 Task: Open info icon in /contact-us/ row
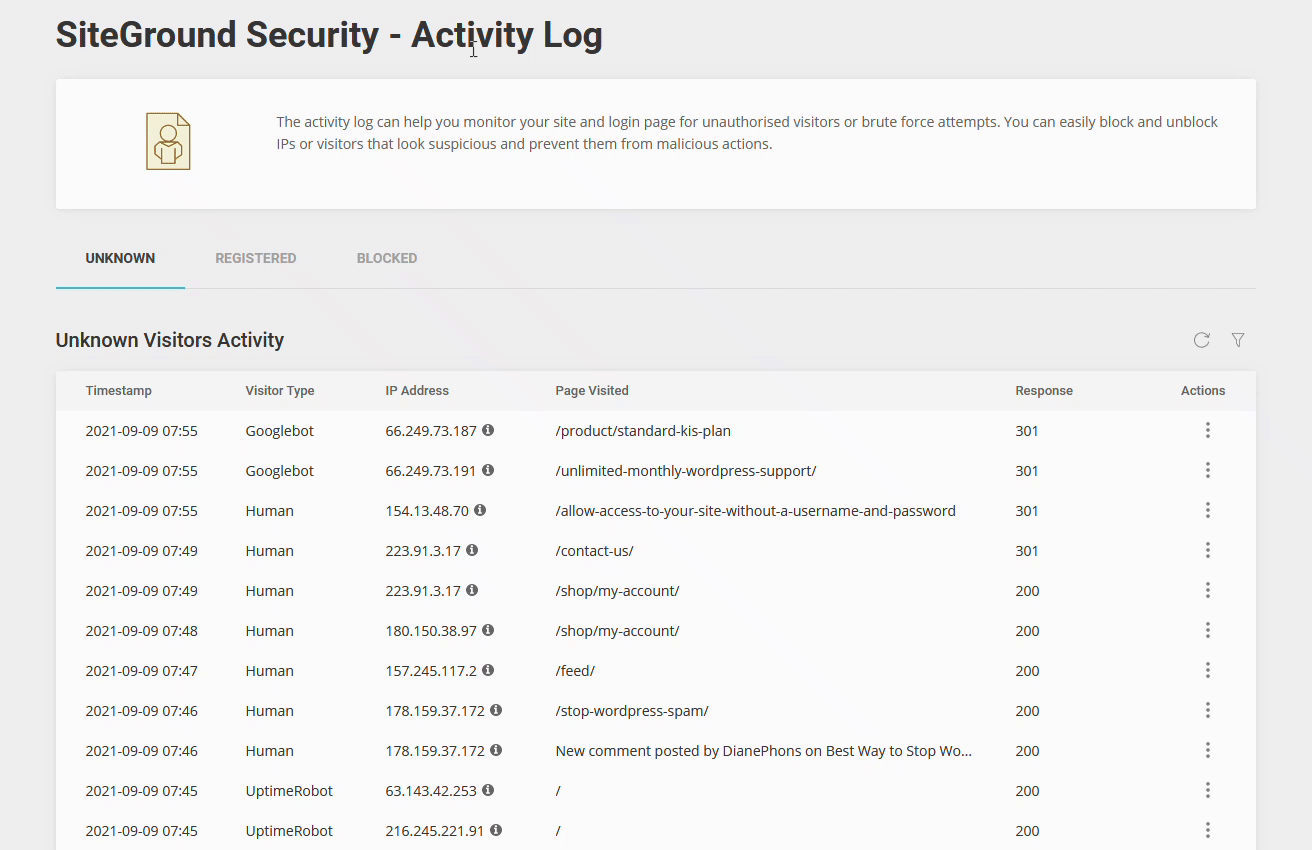pyautogui.click(x=472, y=550)
